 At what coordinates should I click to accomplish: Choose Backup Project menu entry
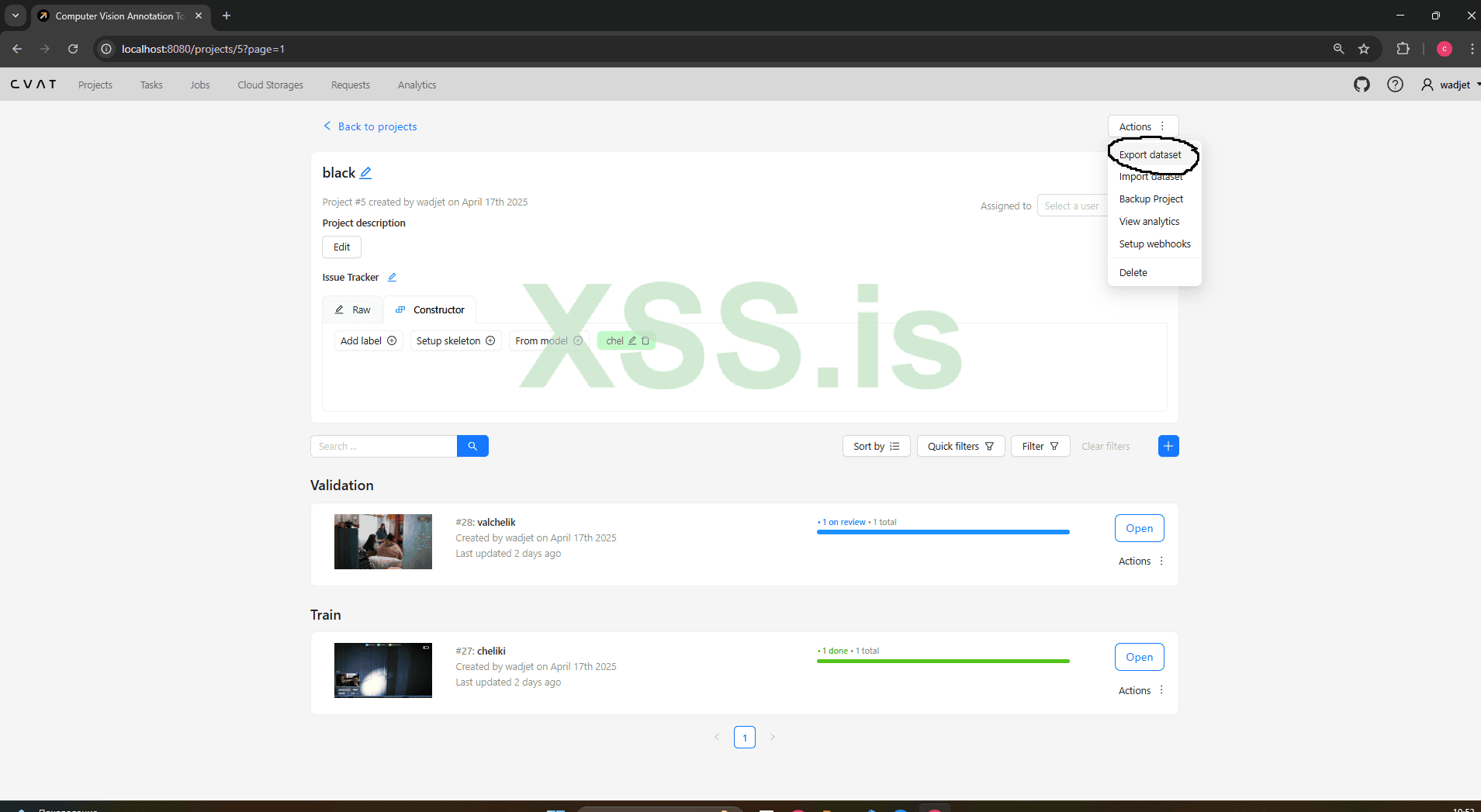click(x=1154, y=199)
